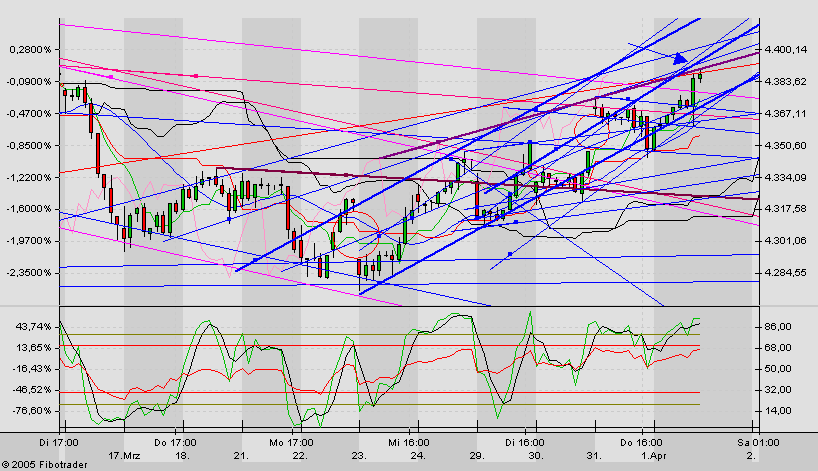Select the 4.301,06 price level label
The image size is (818, 471).
pos(785,241)
